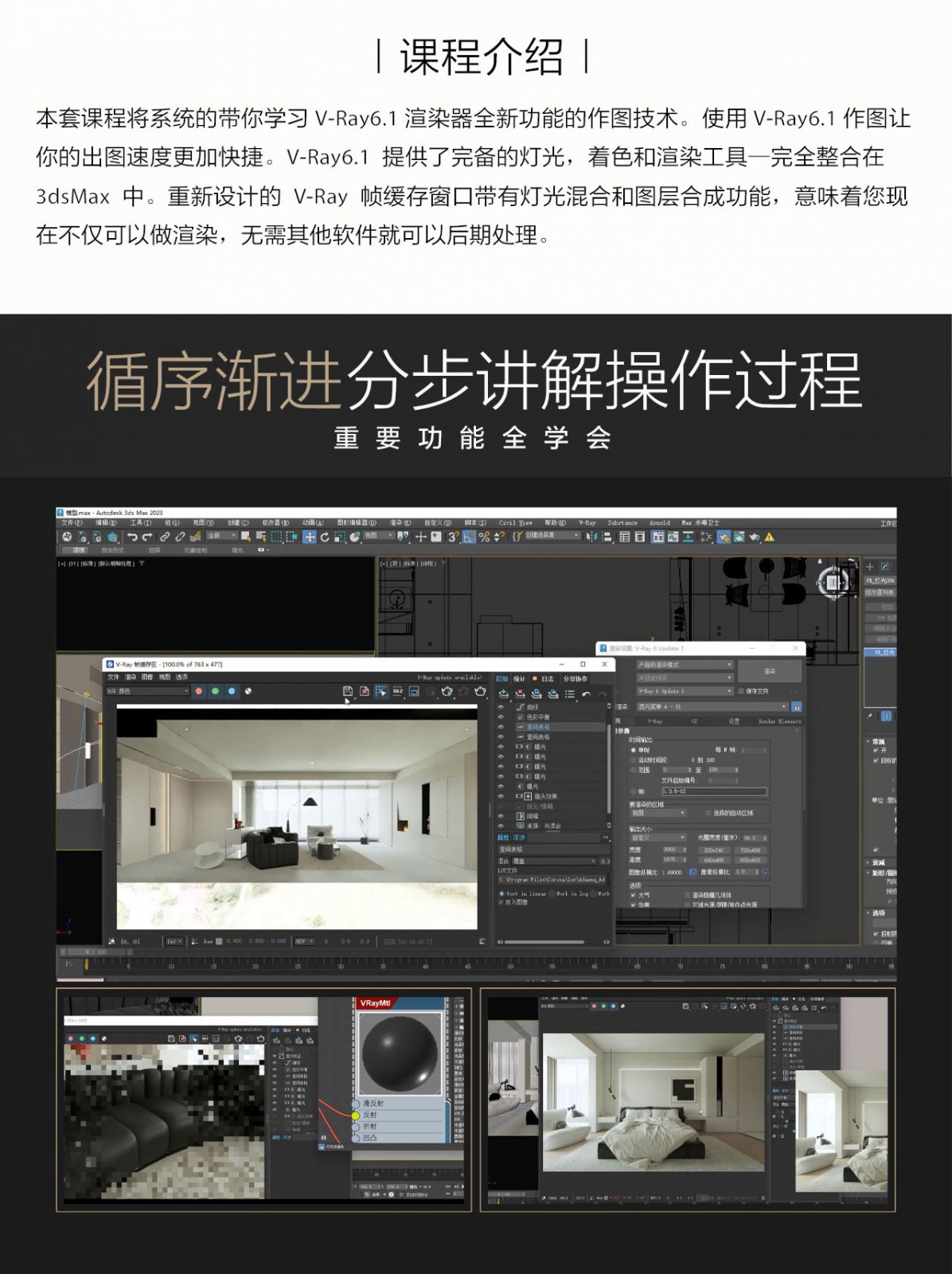Choose the Work in linear radio option
The image size is (952, 1274).
click(x=501, y=893)
